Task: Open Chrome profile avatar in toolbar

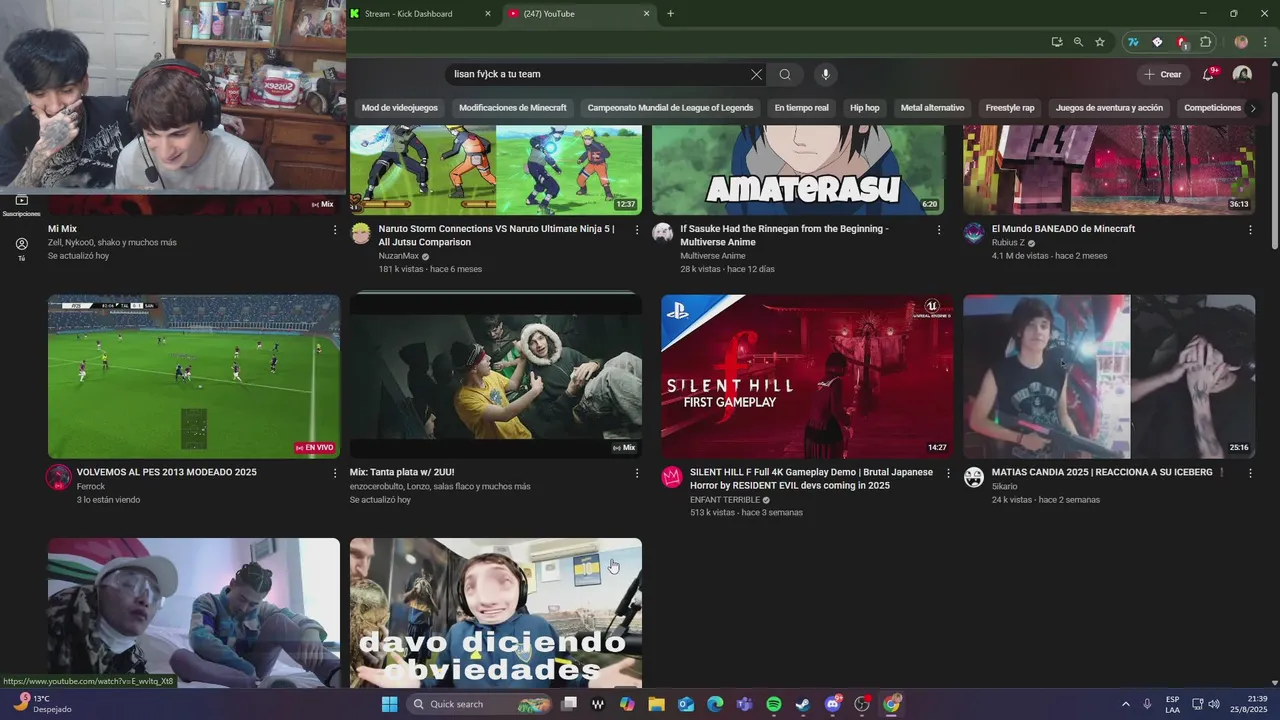Action: point(1241,42)
